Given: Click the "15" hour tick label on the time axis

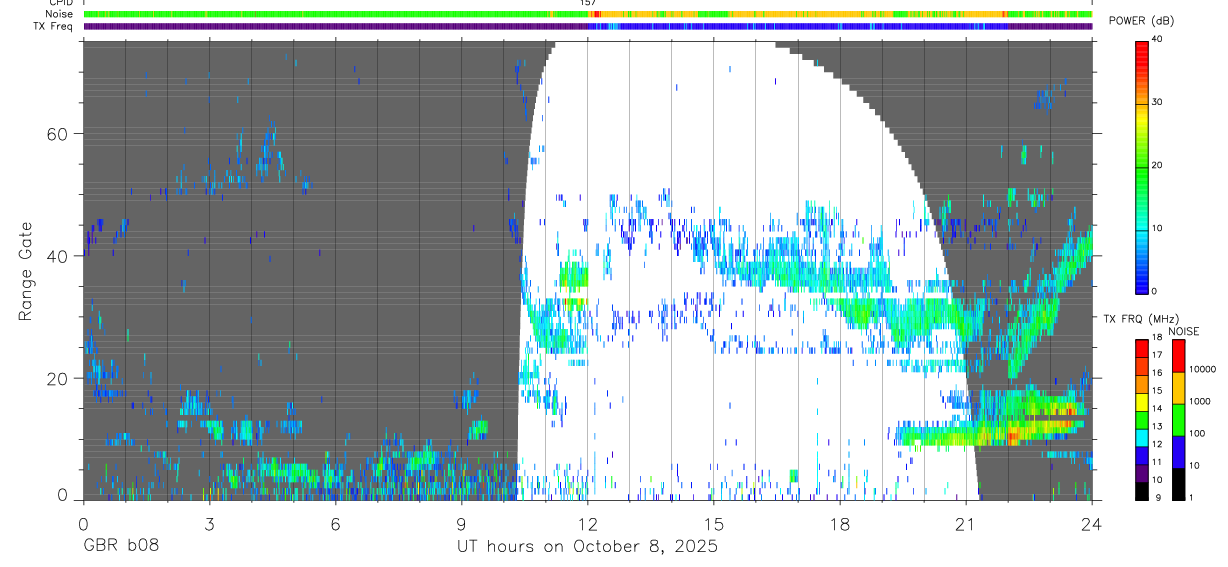Looking at the screenshot, I should 713,523.
